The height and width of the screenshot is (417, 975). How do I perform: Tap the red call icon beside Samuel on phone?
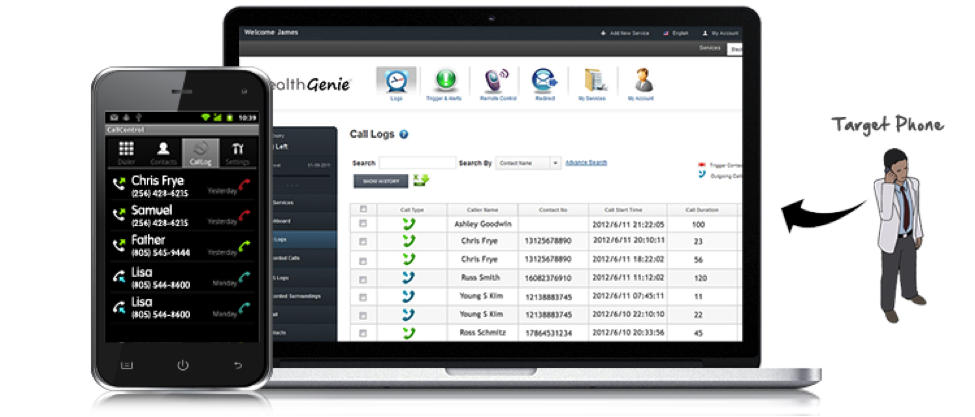pos(245,216)
